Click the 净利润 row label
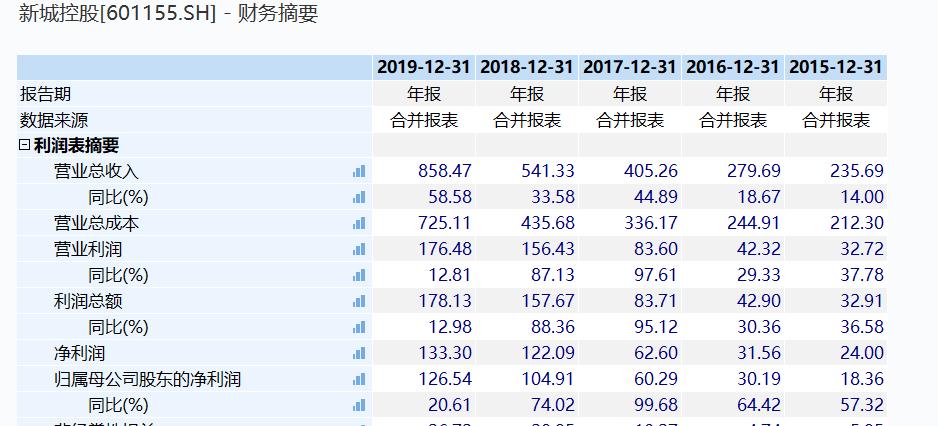This screenshot has height=426, width=938. tap(80, 353)
